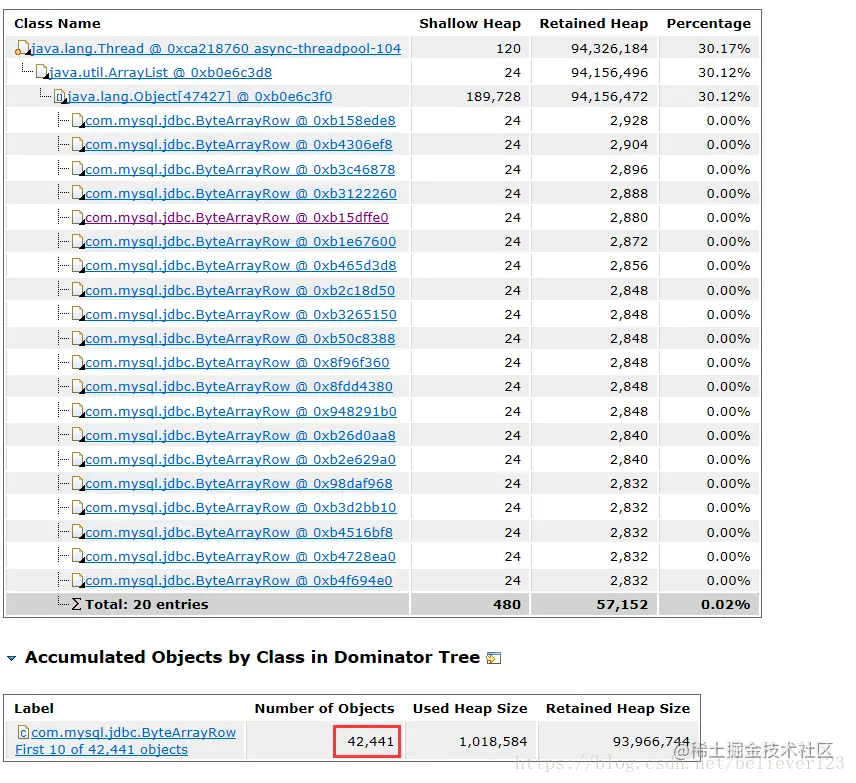Click the object icon beside ByteArrayRow 0xb465d3d8

tap(78, 266)
